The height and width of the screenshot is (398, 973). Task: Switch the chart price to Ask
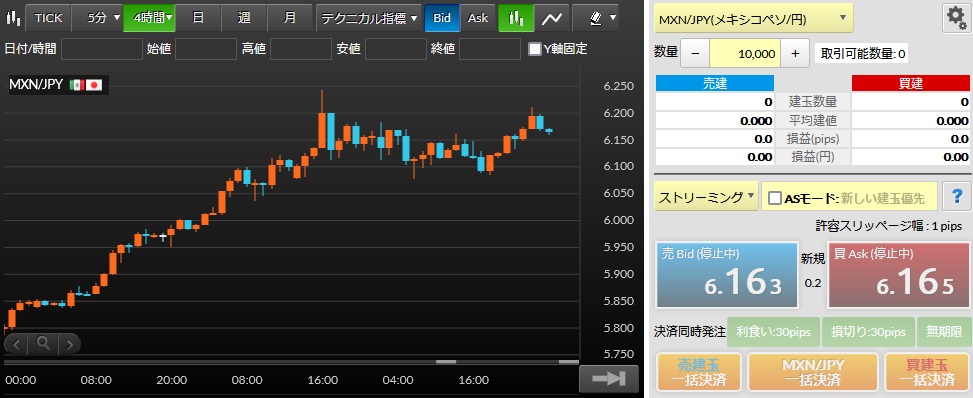[x=478, y=18]
